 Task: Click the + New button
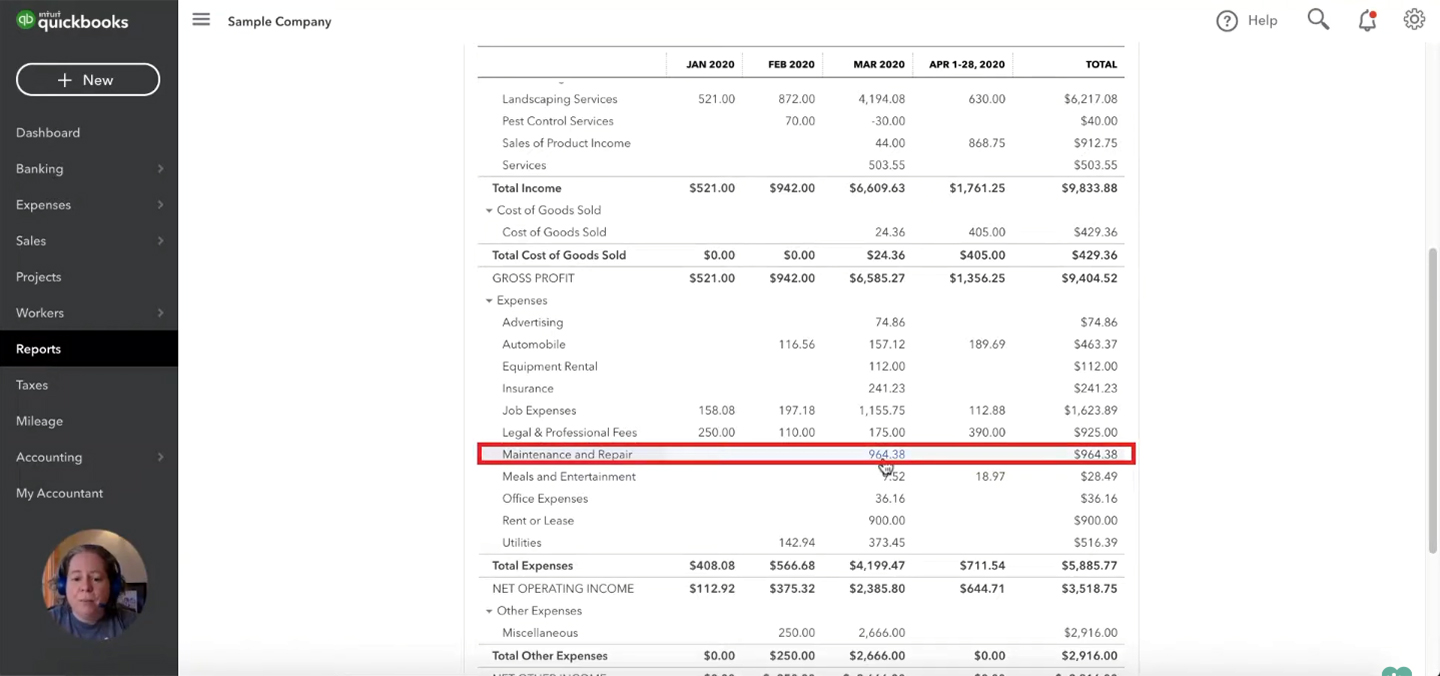pyautogui.click(x=88, y=80)
